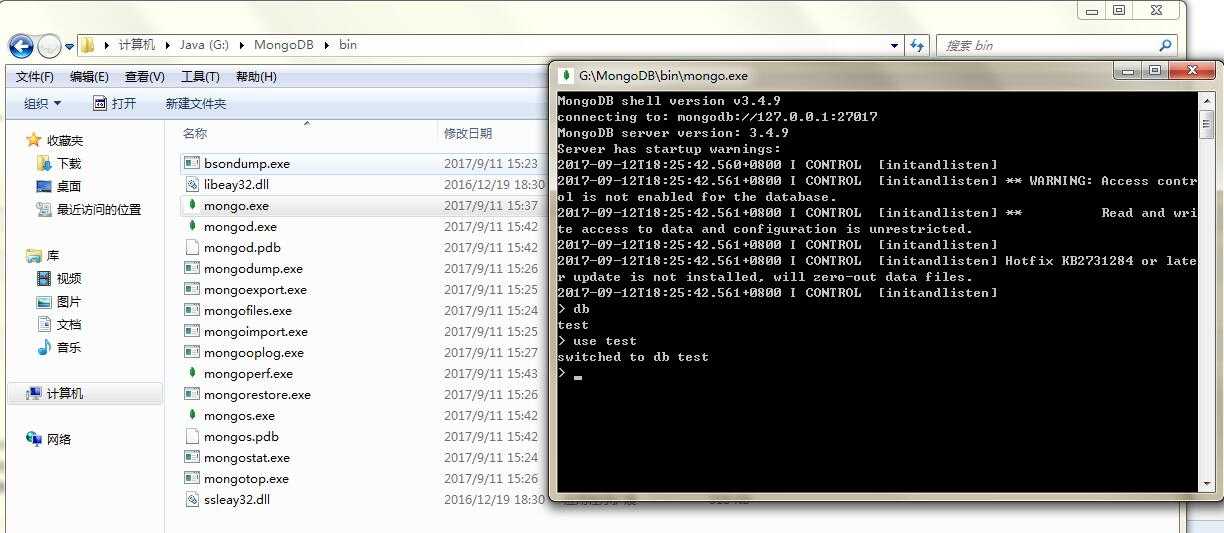
Task: Select the mongo.exe leaf icon
Action: click(x=193, y=205)
